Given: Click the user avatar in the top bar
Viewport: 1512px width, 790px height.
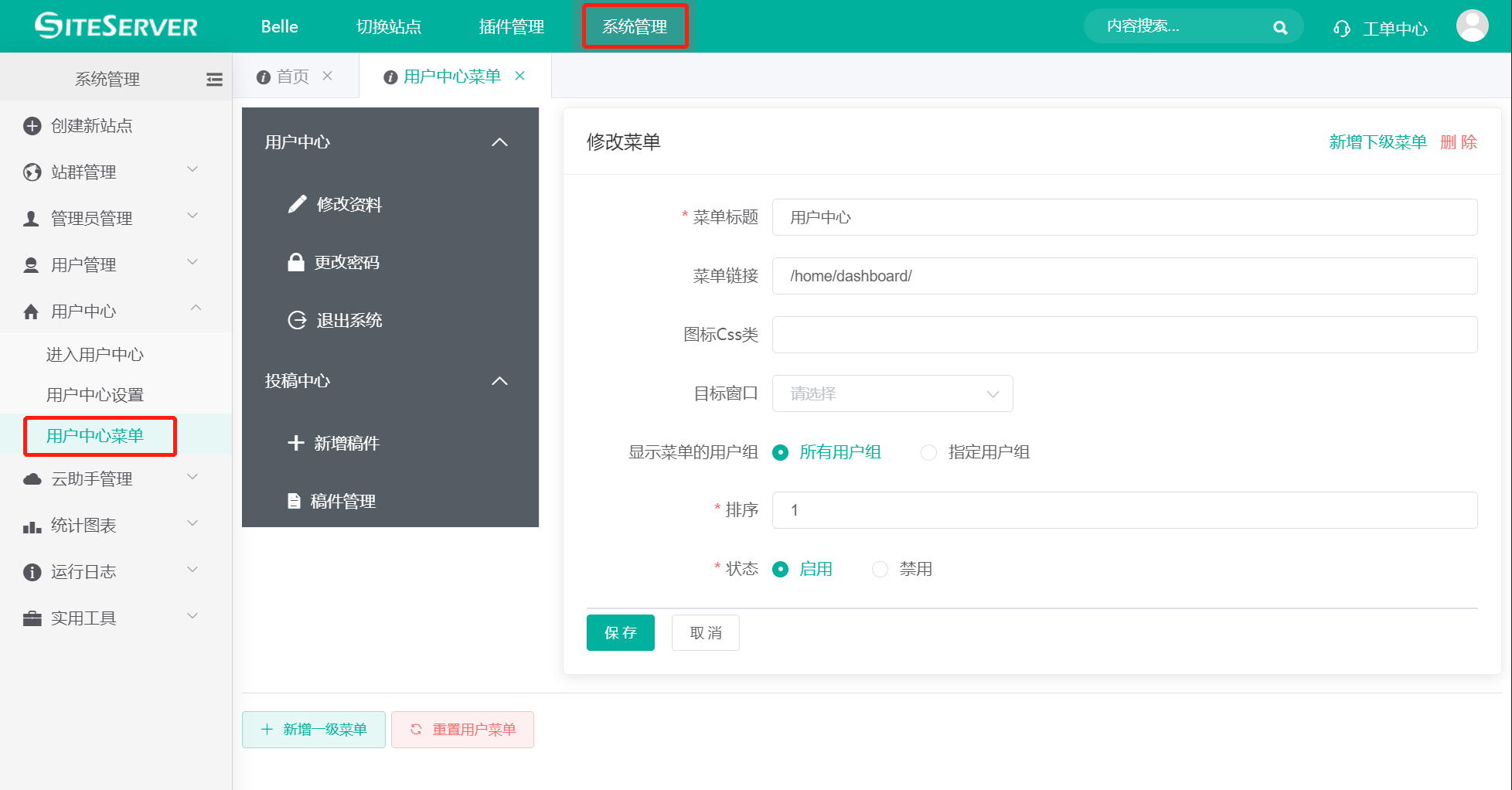Looking at the screenshot, I should tap(1472, 26).
